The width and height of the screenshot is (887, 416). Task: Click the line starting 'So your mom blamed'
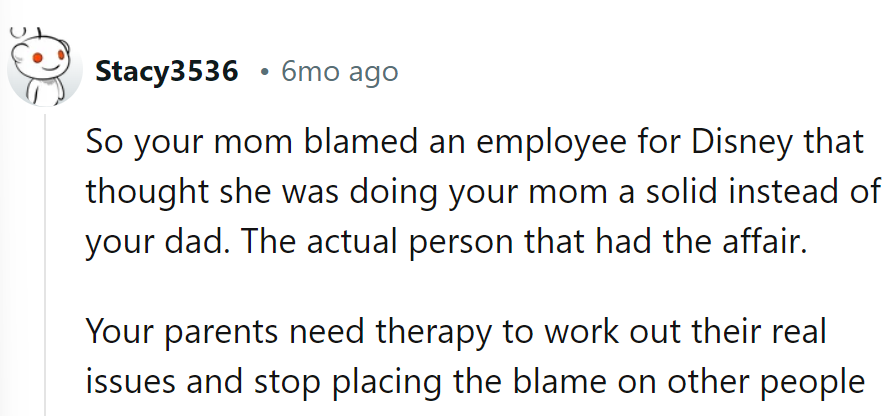click(x=473, y=142)
